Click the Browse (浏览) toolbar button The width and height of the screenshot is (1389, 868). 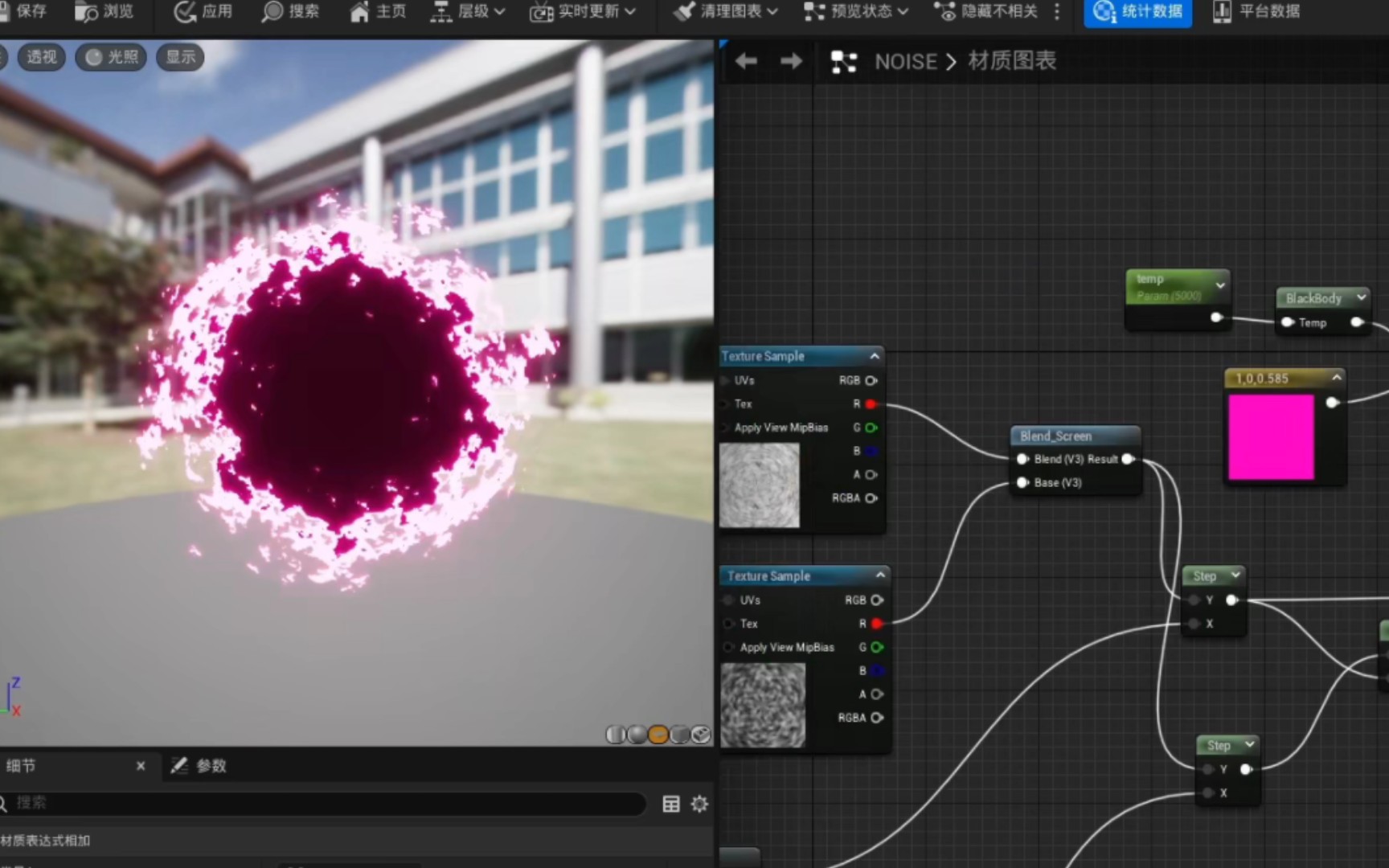(104, 11)
